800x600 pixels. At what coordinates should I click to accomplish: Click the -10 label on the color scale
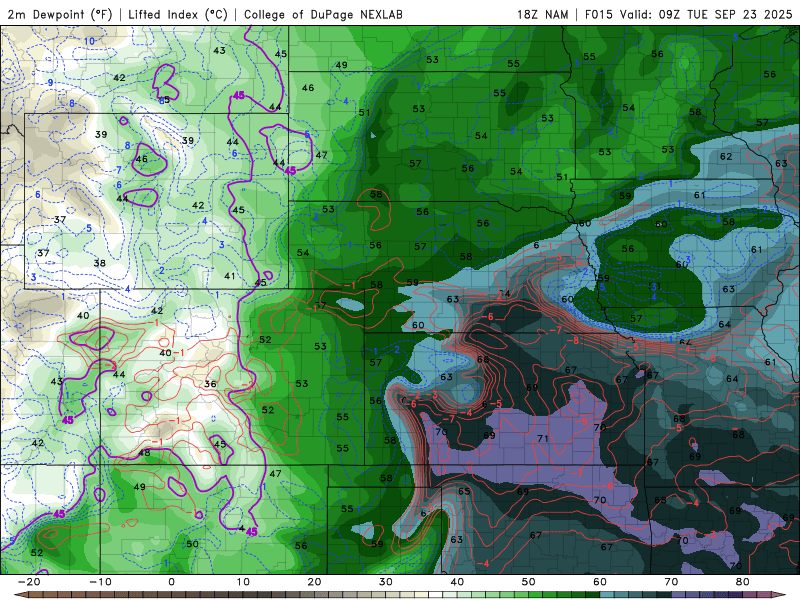click(x=99, y=582)
